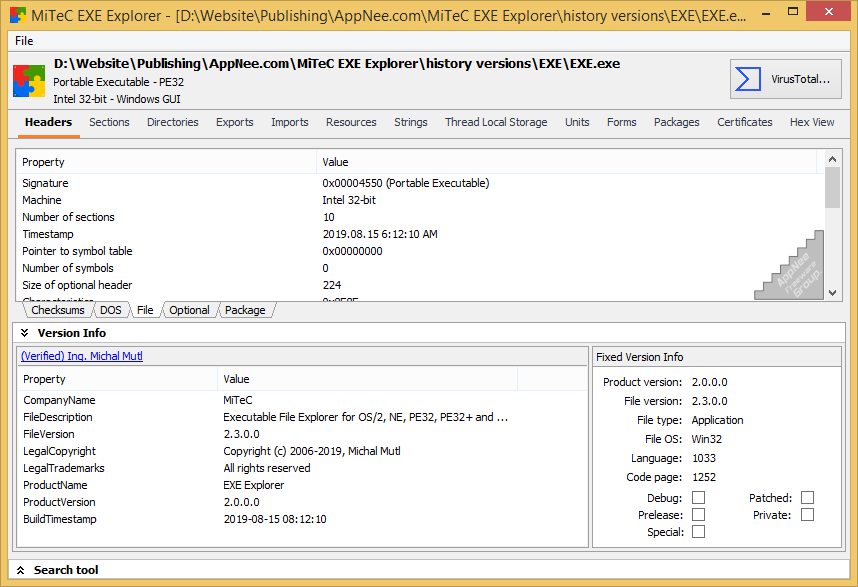Click the headers list scroll down arrow
Image resolution: width=858 pixels, height=587 pixels.
tap(832, 293)
